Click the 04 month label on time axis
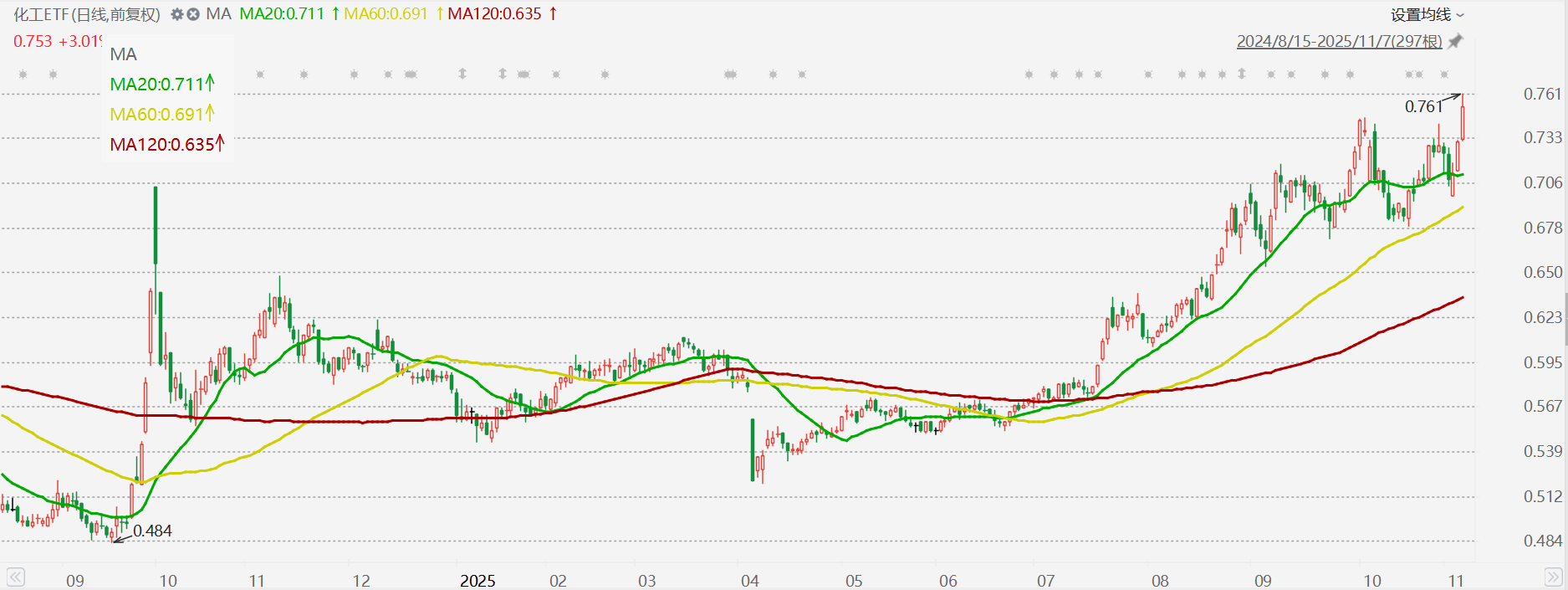Viewport: 1568px width, 590px height. tap(749, 580)
